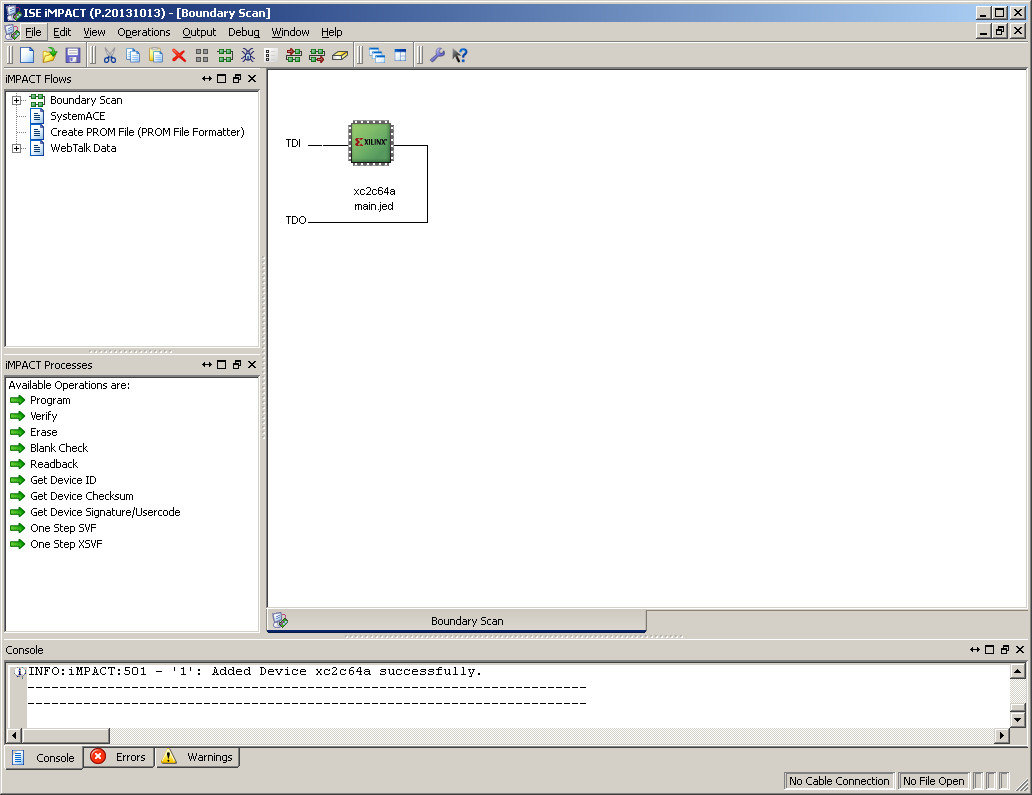This screenshot has width=1032, height=795.
Task: Click the Paste clipboard icon
Action: coord(156,55)
